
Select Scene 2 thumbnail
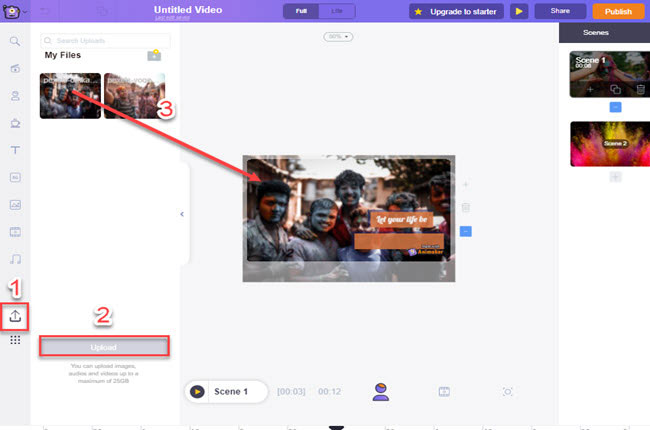[610, 144]
